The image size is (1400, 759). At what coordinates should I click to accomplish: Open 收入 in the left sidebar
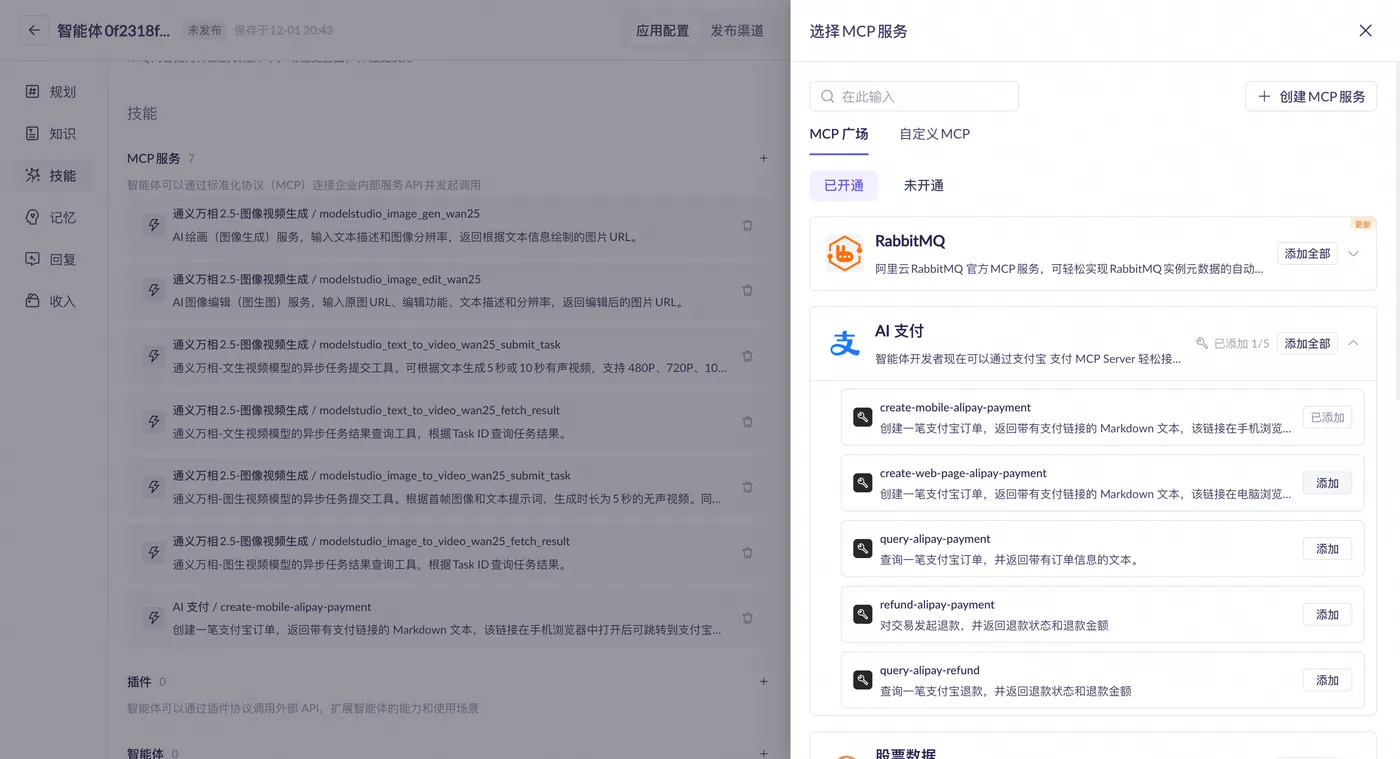pyautogui.click(x=52, y=302)
